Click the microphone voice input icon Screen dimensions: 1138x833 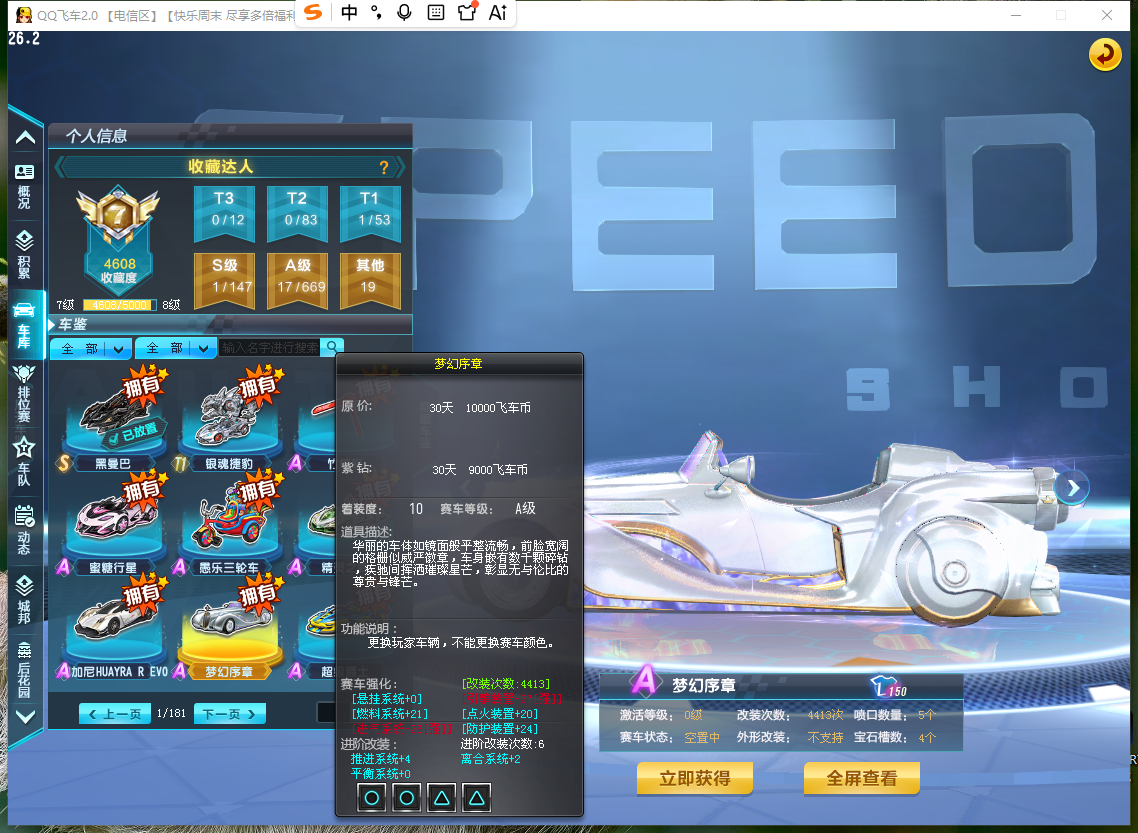click(405, 12)
